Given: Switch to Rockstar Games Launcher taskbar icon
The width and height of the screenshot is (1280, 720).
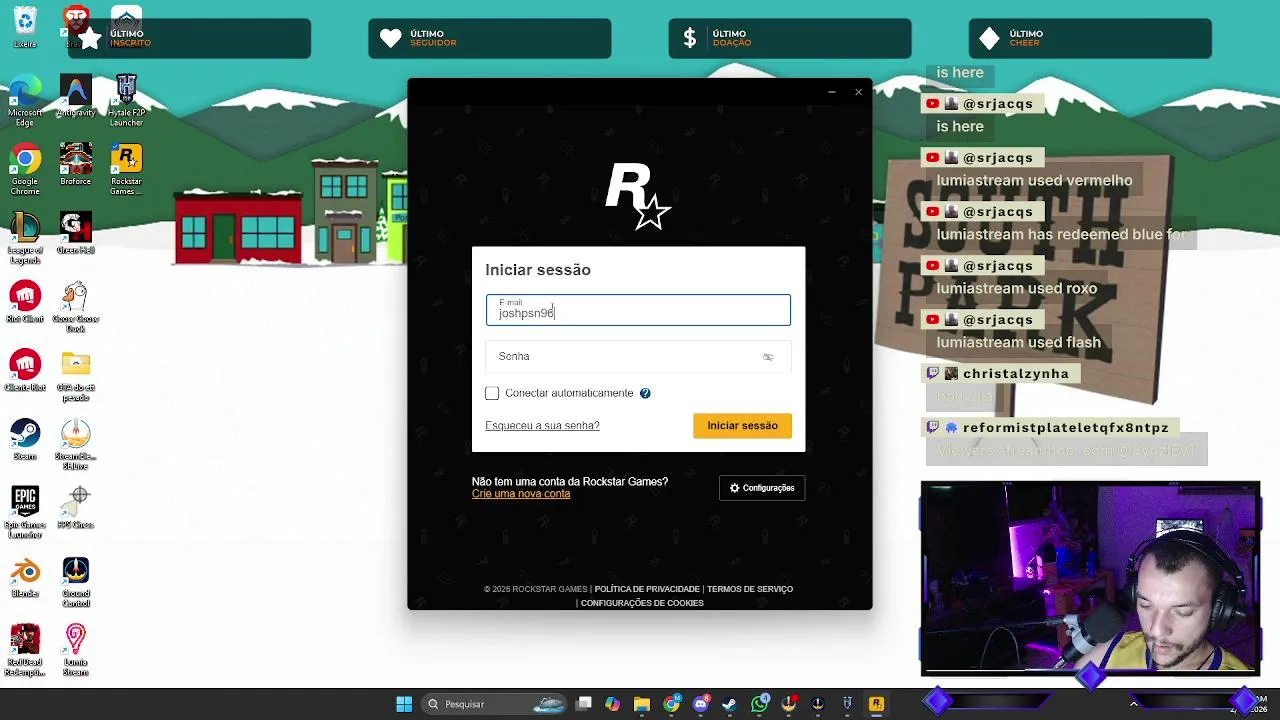Looking at the screenshot, I should [x=876, y=704].
